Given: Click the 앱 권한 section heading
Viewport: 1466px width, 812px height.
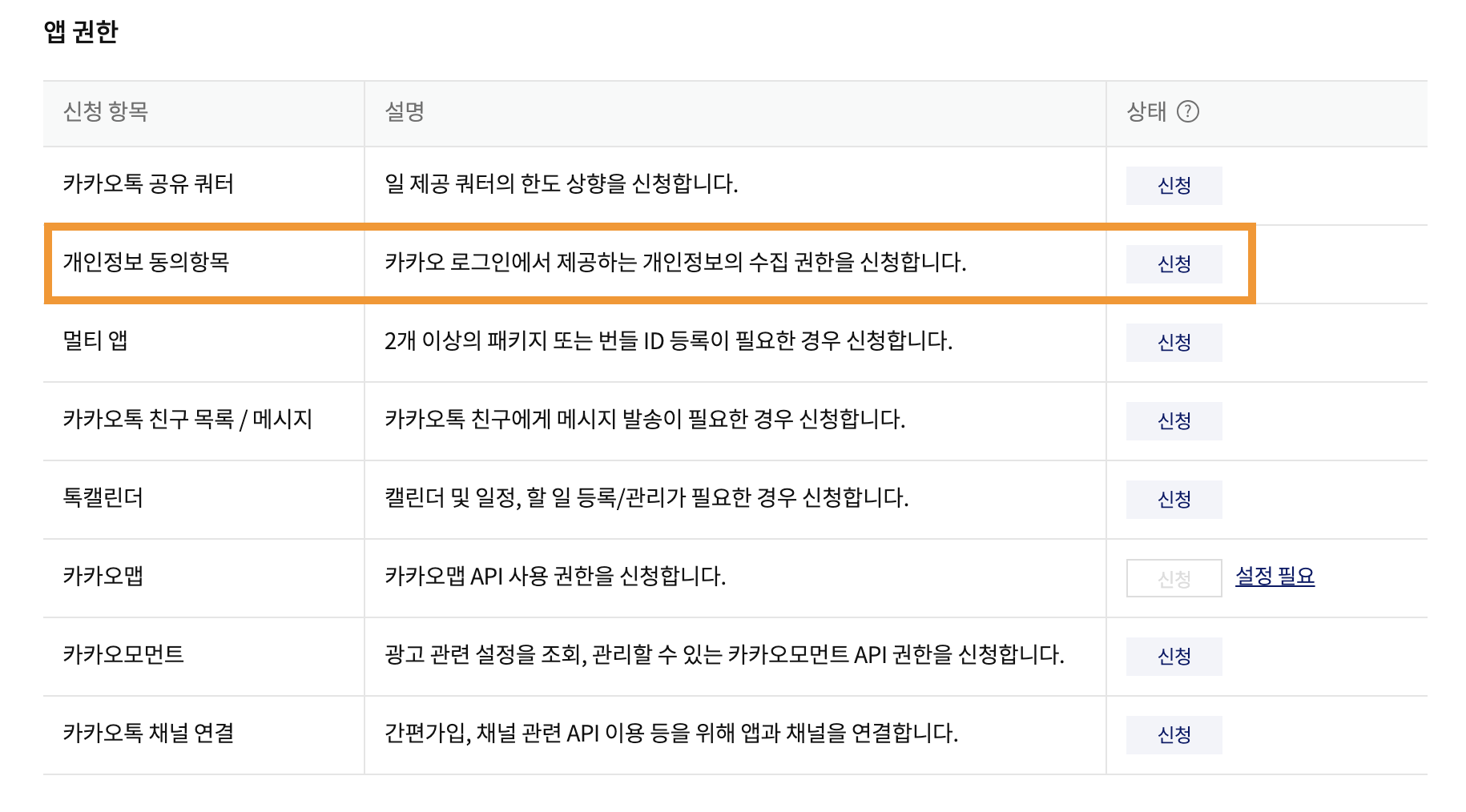Looking at the screenshot, I should tap(81, 32).
